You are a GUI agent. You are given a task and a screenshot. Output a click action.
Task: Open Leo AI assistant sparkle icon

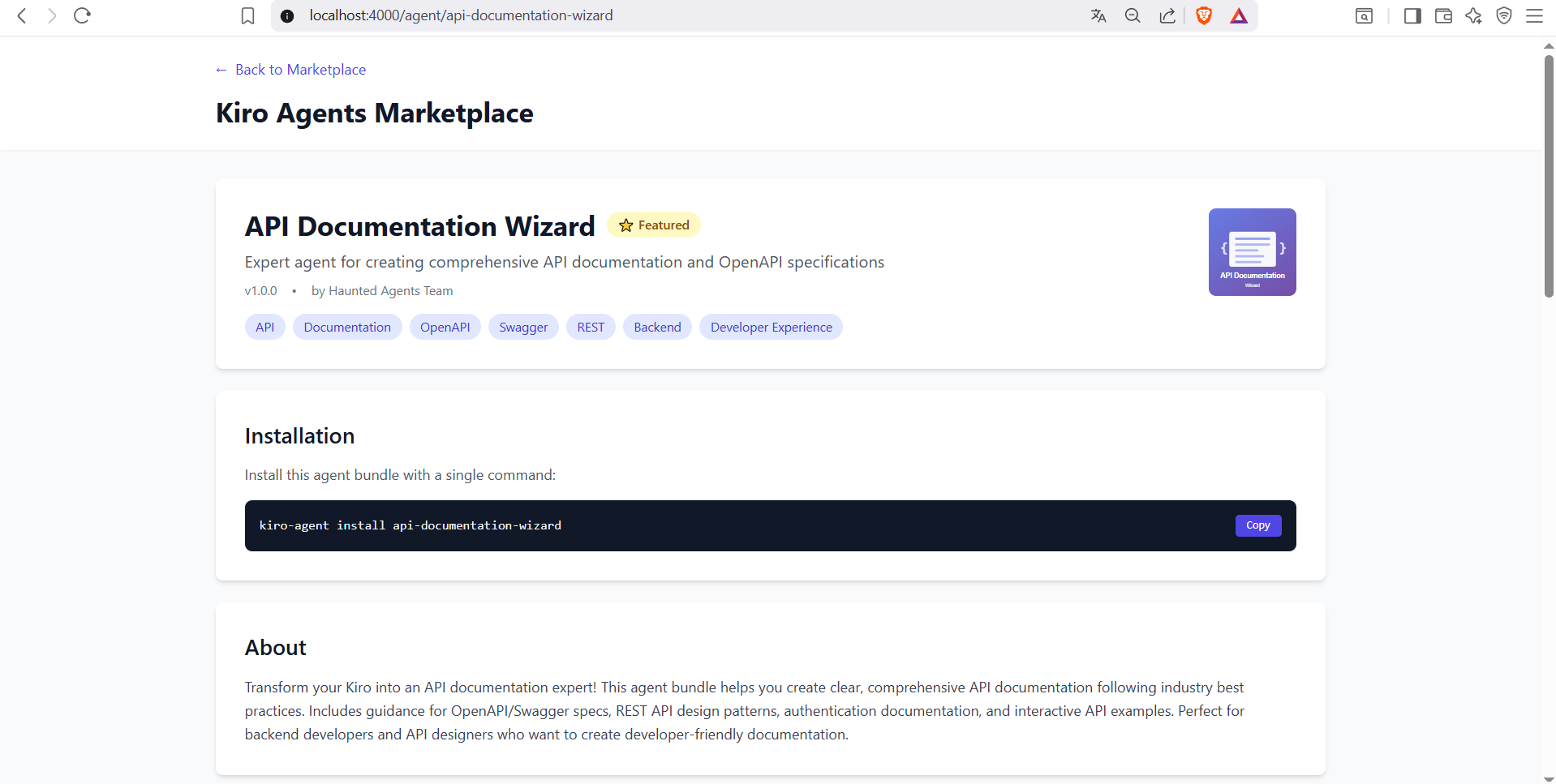point(1473,15)
